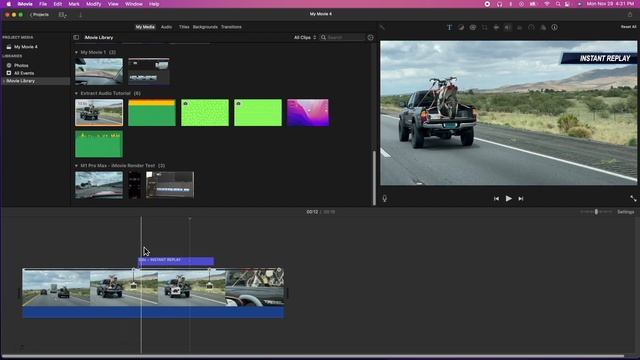Open the View menu

[113, 4]
